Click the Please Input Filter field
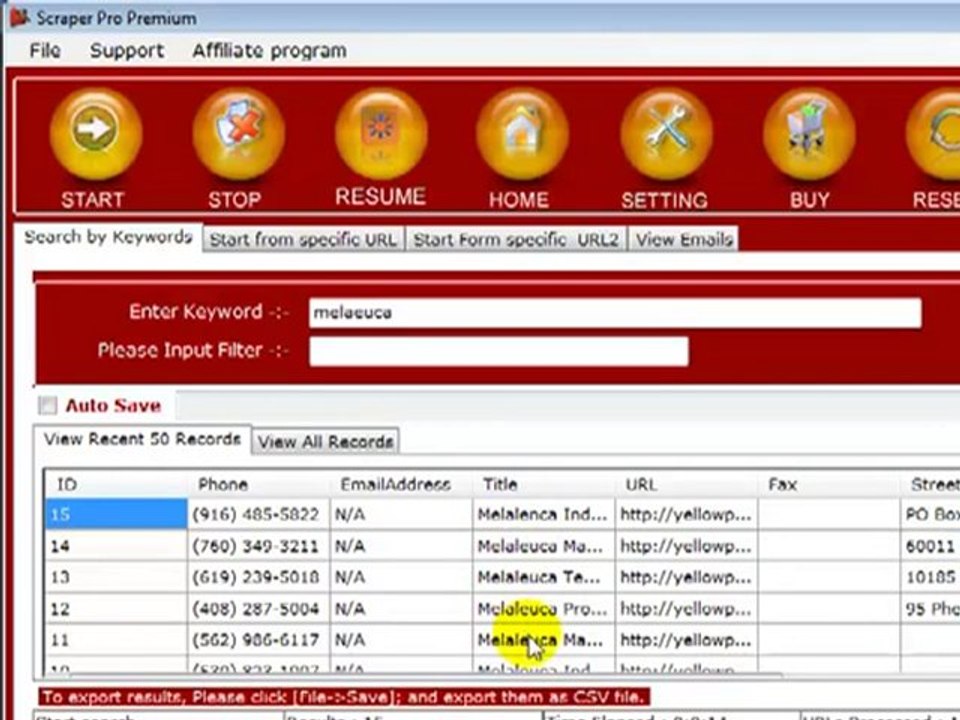 point(498,351)
